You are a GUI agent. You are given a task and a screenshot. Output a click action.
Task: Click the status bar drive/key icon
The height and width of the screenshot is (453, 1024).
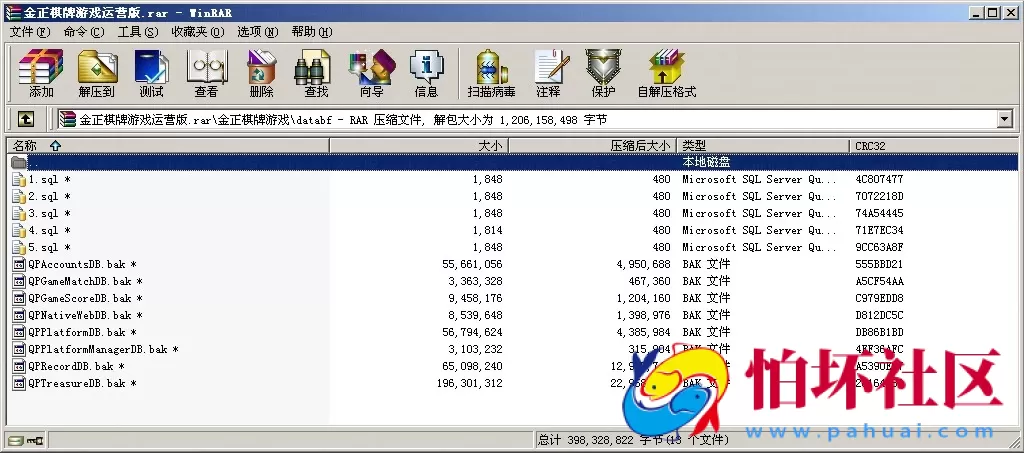[25, 441]
